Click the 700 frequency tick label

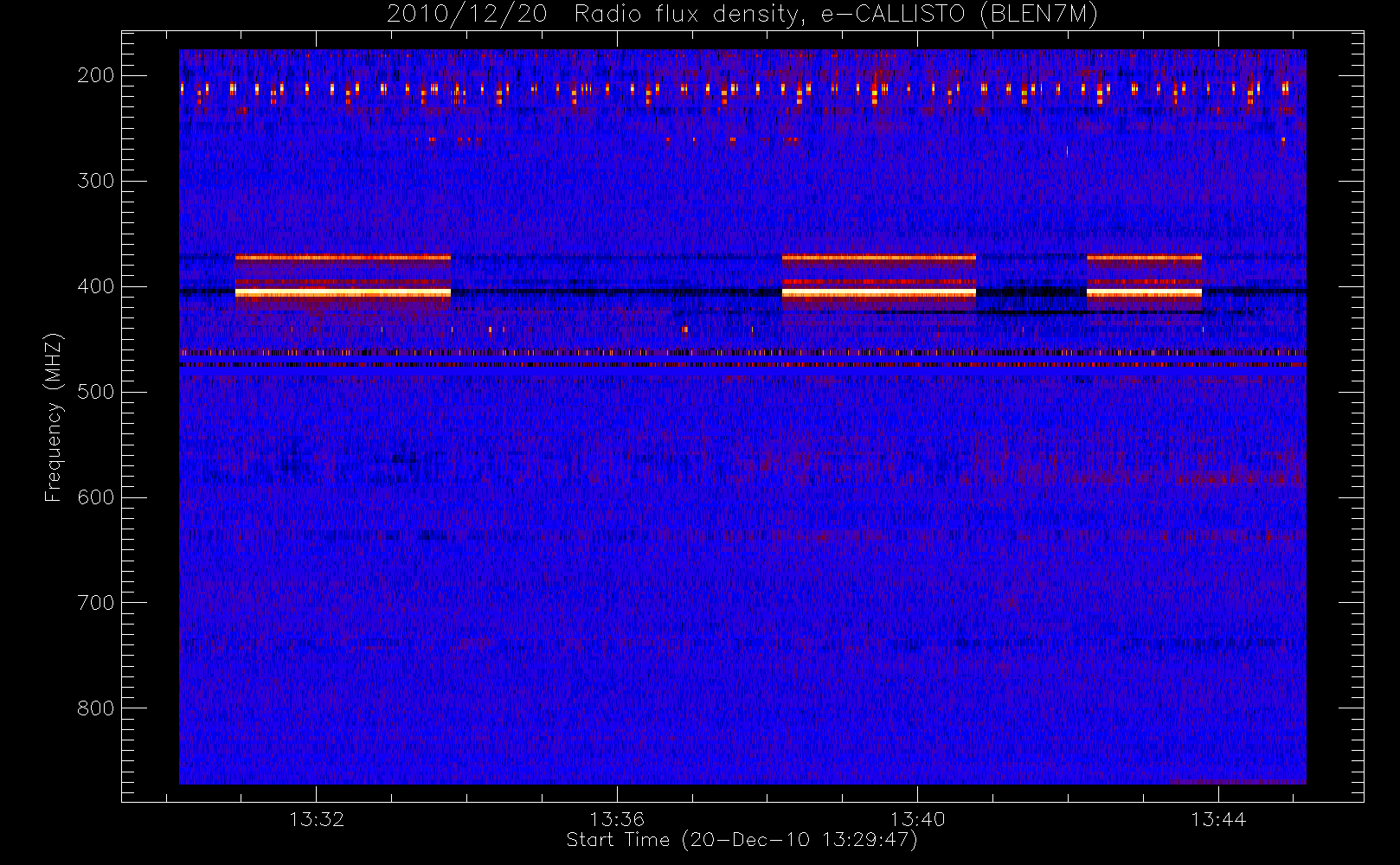[x=95, y=603]
